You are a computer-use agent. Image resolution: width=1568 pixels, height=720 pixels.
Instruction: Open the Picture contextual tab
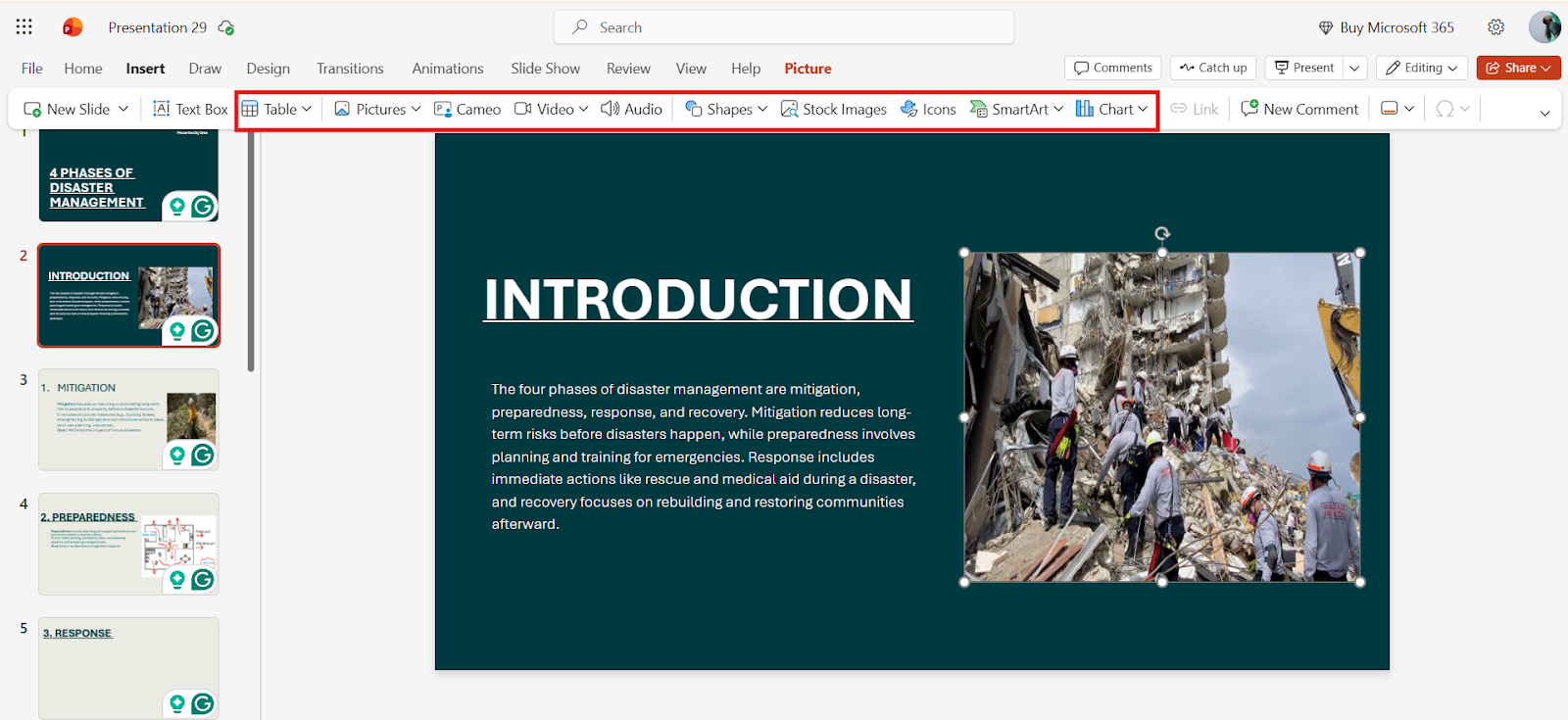808,69
